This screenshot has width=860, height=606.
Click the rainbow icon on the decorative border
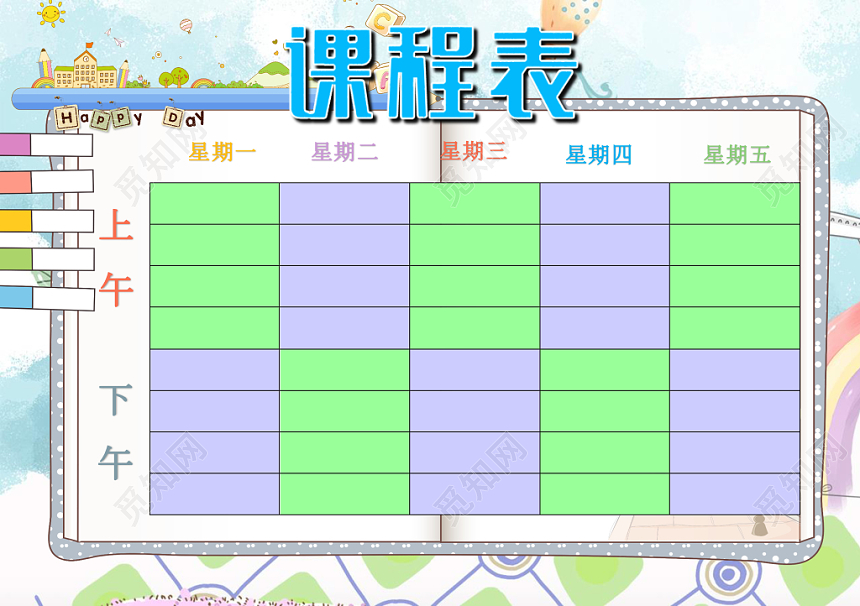tap(200, 83)
